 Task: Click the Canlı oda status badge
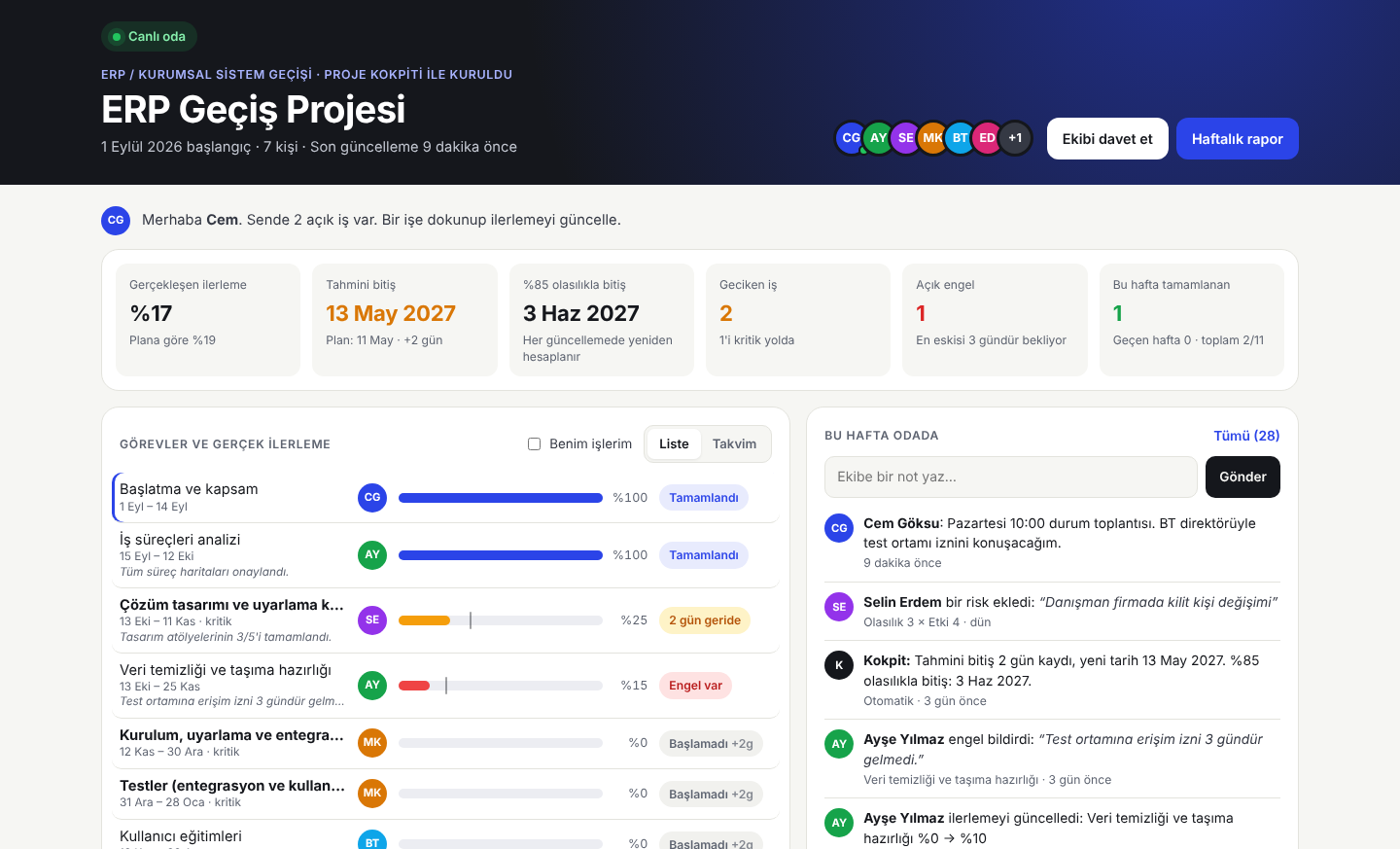[x=149, y=37]
